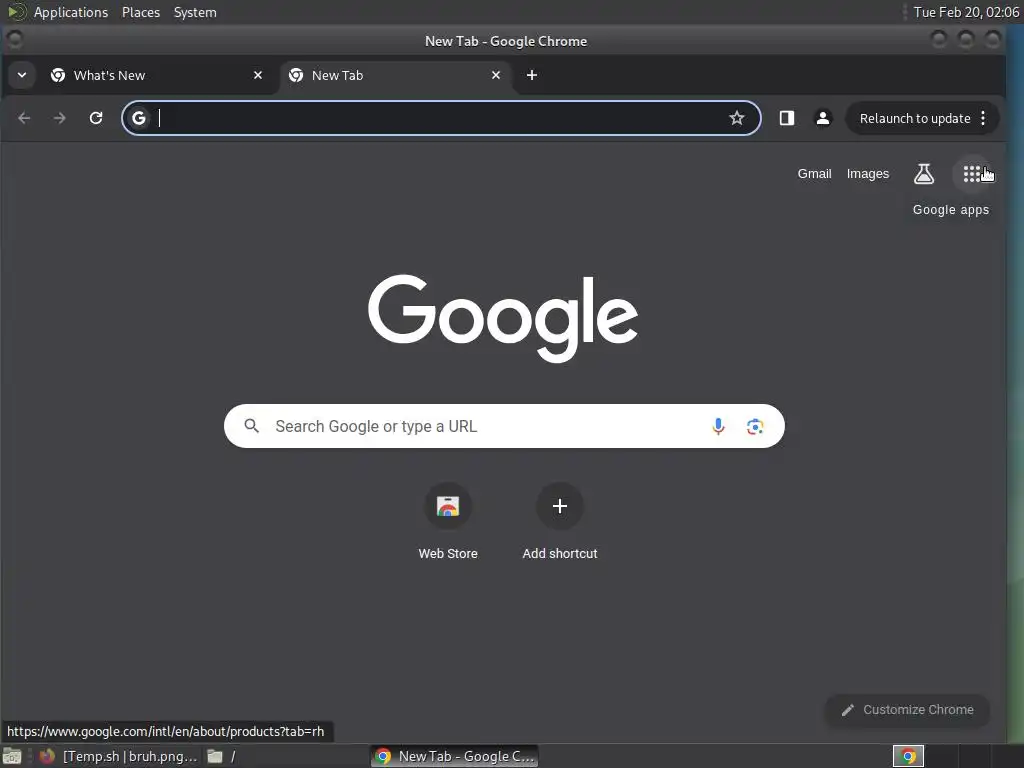Focus the Google search box
Viewport: 1024px width, 768px height.
504,426
